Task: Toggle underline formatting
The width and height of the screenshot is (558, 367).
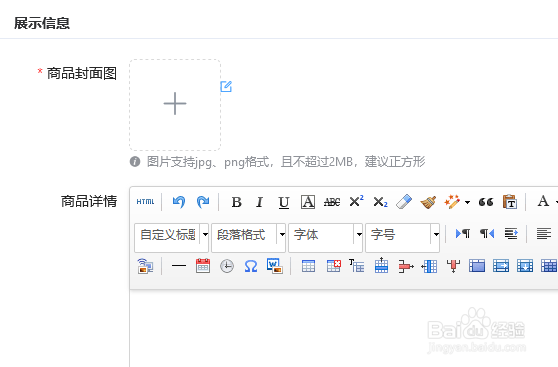Action: [284, 202]
